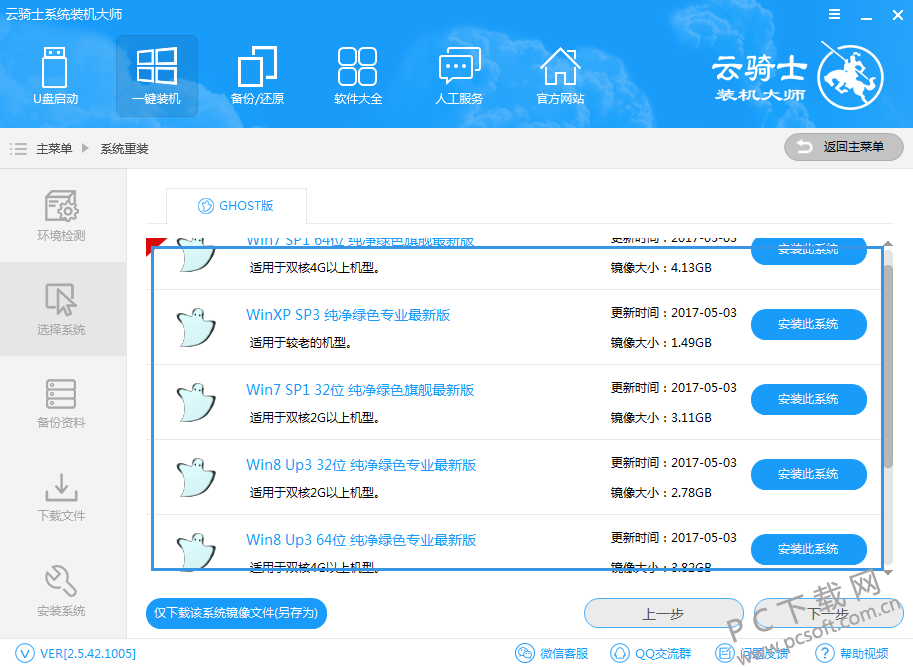Click the 备份资料 sidebar step
This screenshot has height=667, width=913.
click(62, 403)
